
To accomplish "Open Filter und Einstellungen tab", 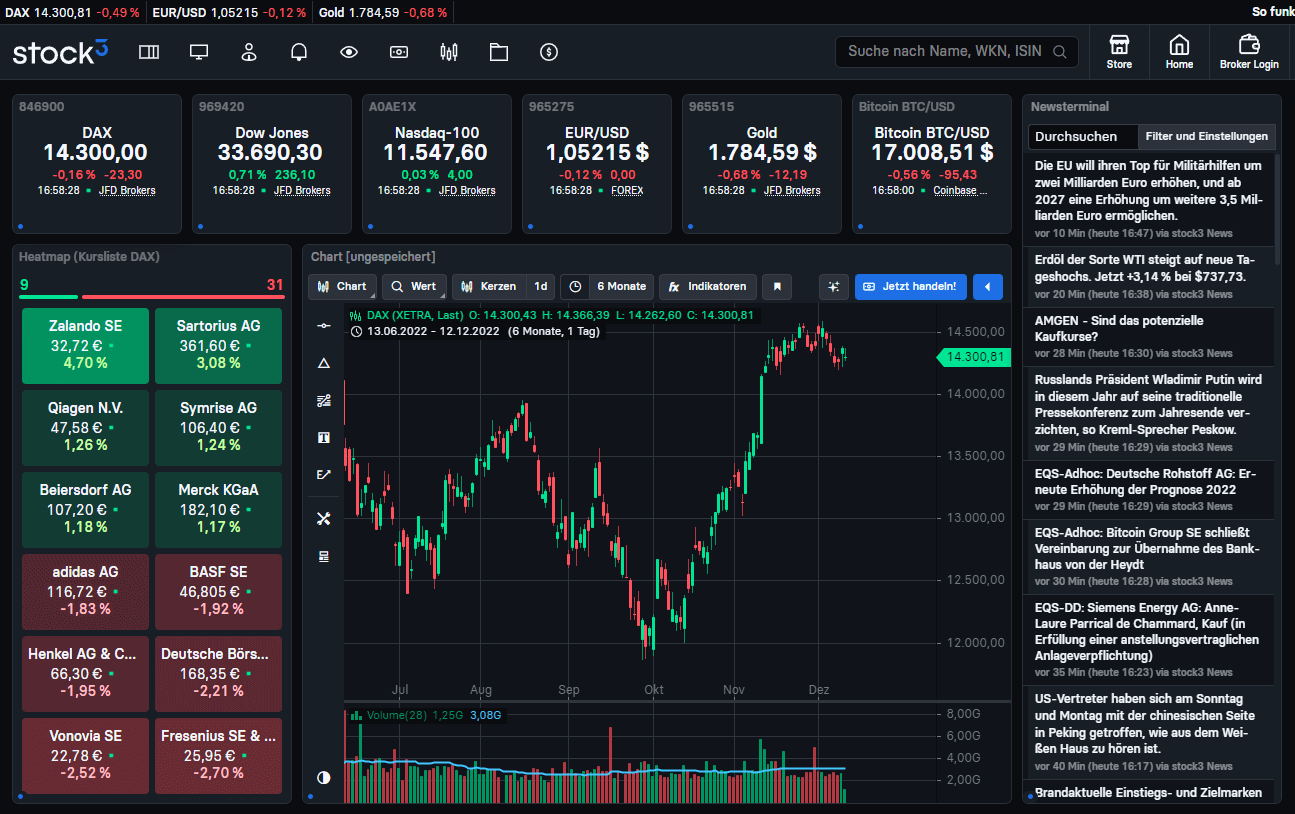I will (x=1206, y=137).
